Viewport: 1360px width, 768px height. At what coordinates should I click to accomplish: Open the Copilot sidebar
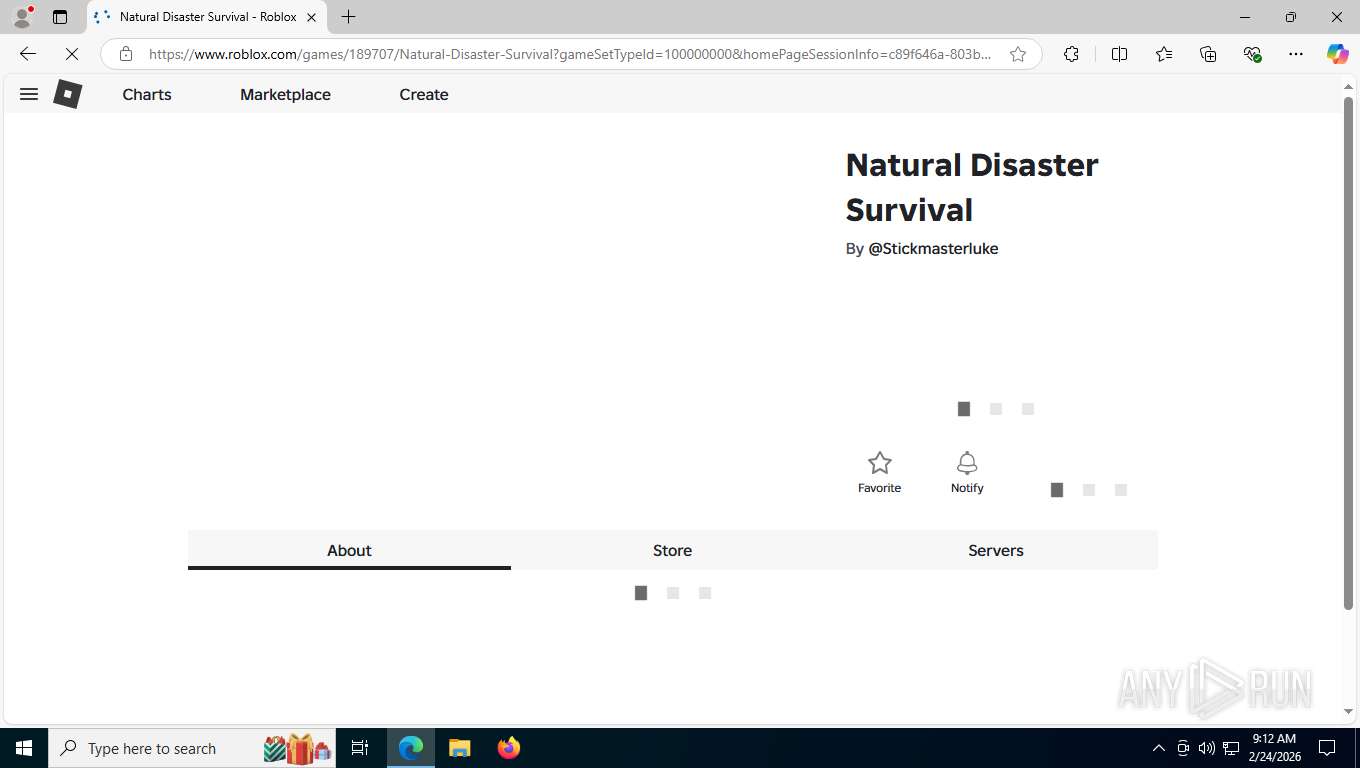click(x=1338, y=54)
